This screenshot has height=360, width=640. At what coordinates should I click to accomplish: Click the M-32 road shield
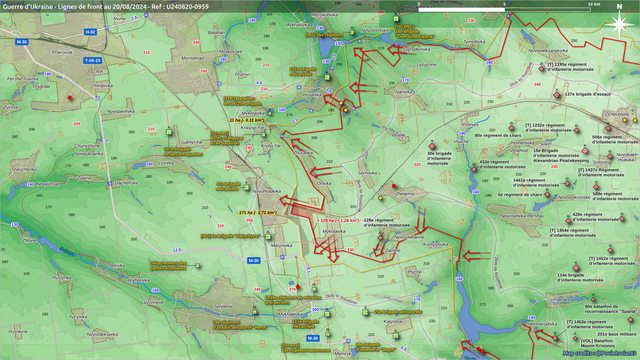[x=90, y=32]
